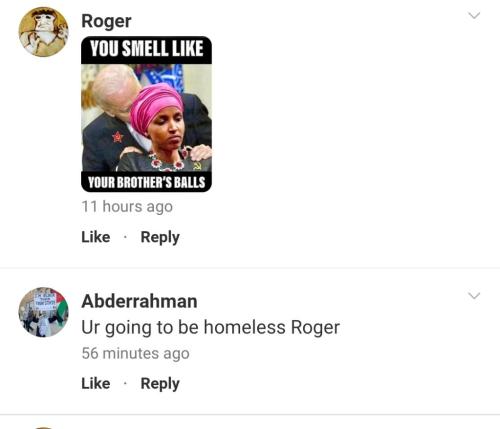Open the Abderrahman username link
The height and width of the screenshot is (429, 500).
(139, 301)
